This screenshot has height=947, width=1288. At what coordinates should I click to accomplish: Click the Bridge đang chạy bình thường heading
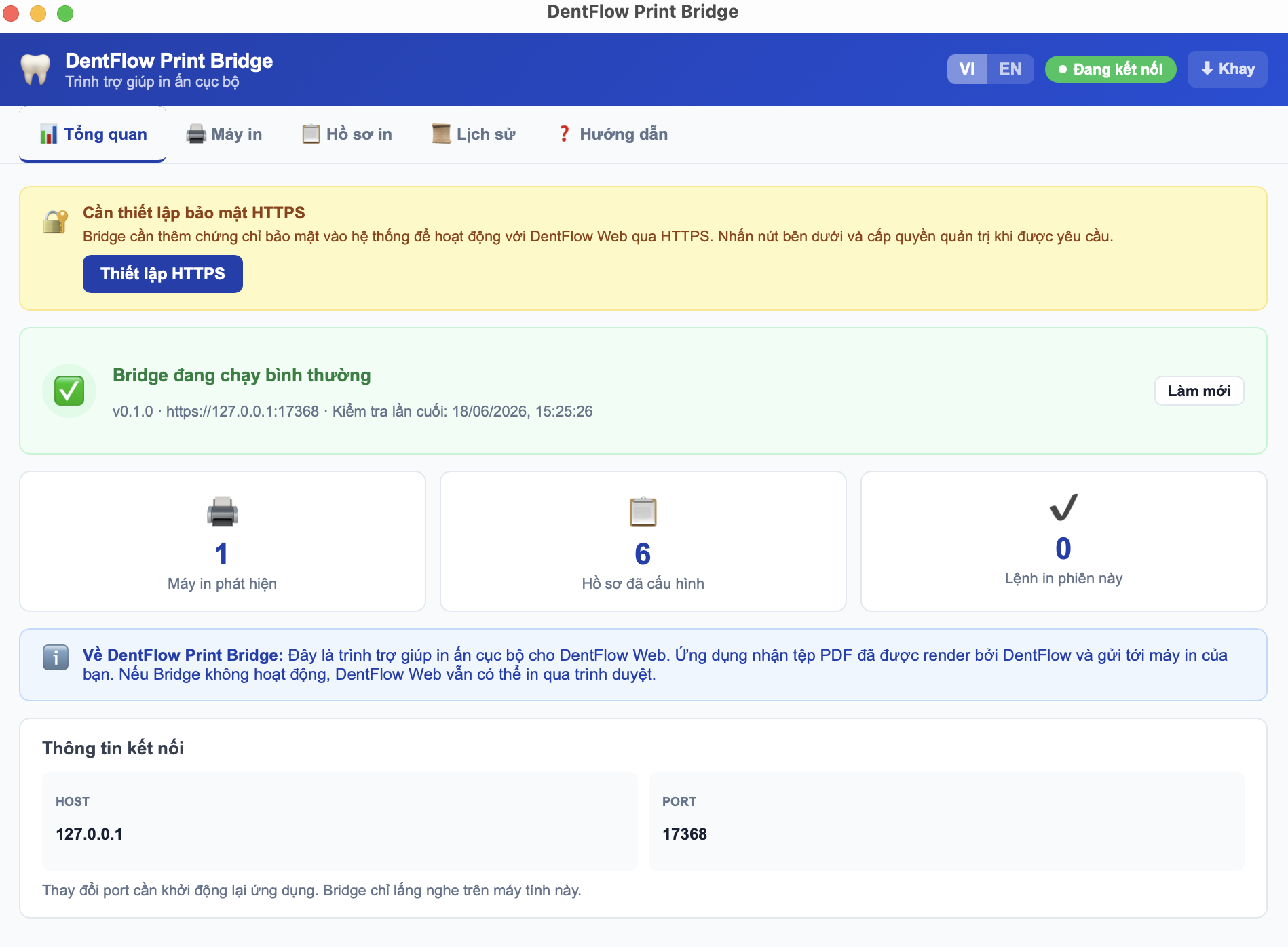click(x=242, y=375)
